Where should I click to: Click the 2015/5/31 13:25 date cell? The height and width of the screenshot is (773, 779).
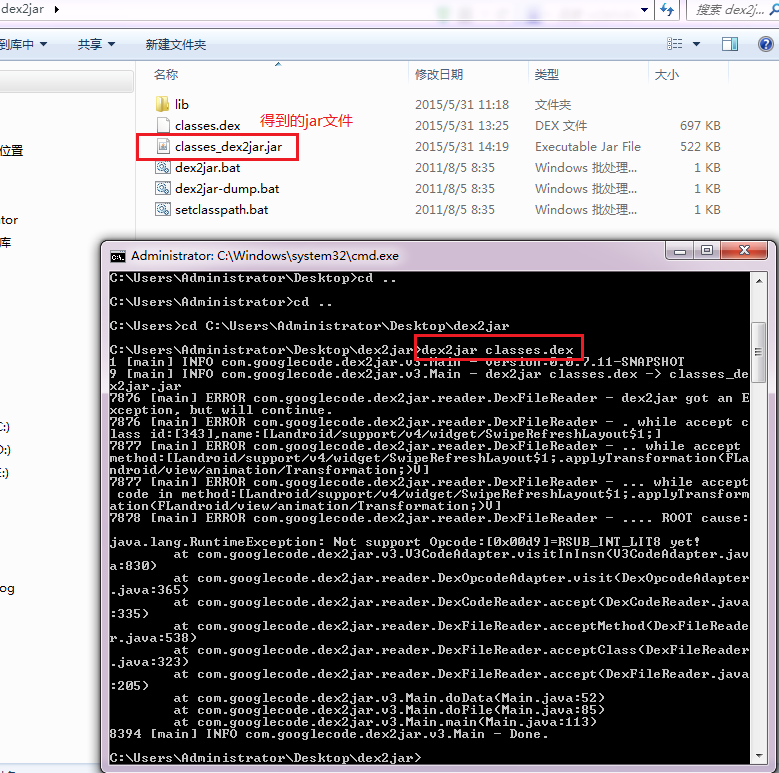(462, 126)
